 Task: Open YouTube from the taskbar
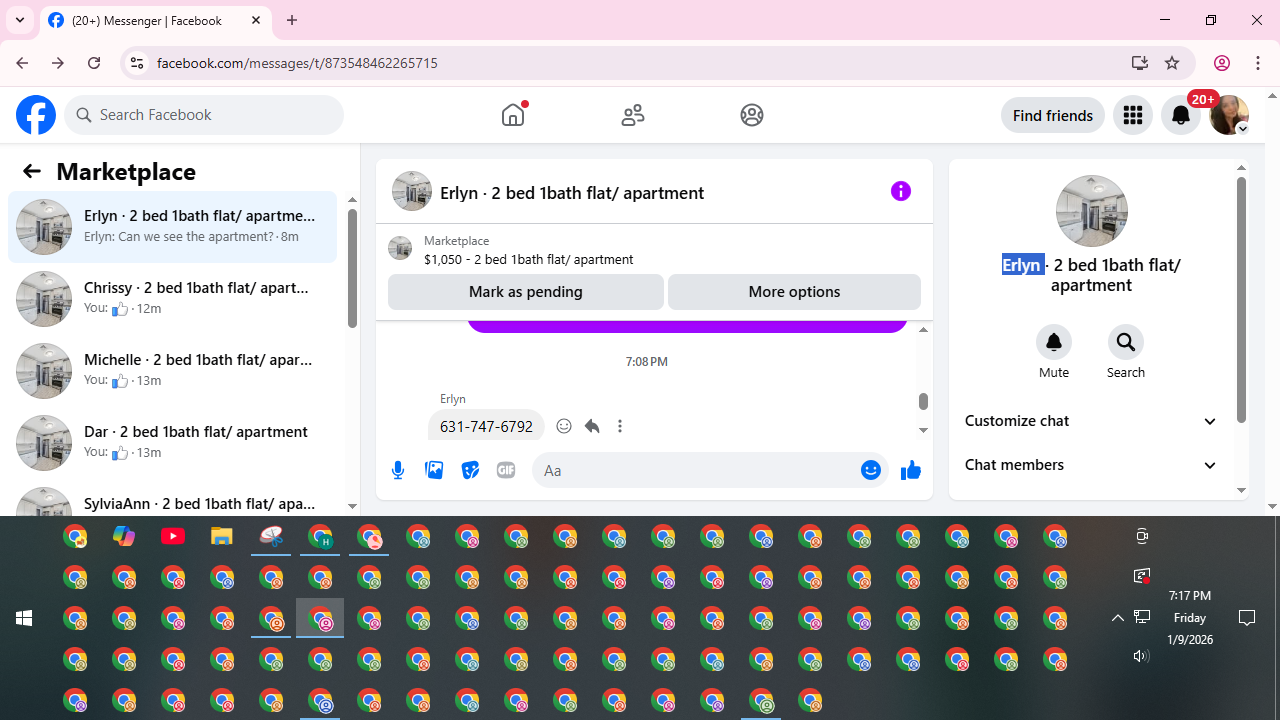coord(173,537)
